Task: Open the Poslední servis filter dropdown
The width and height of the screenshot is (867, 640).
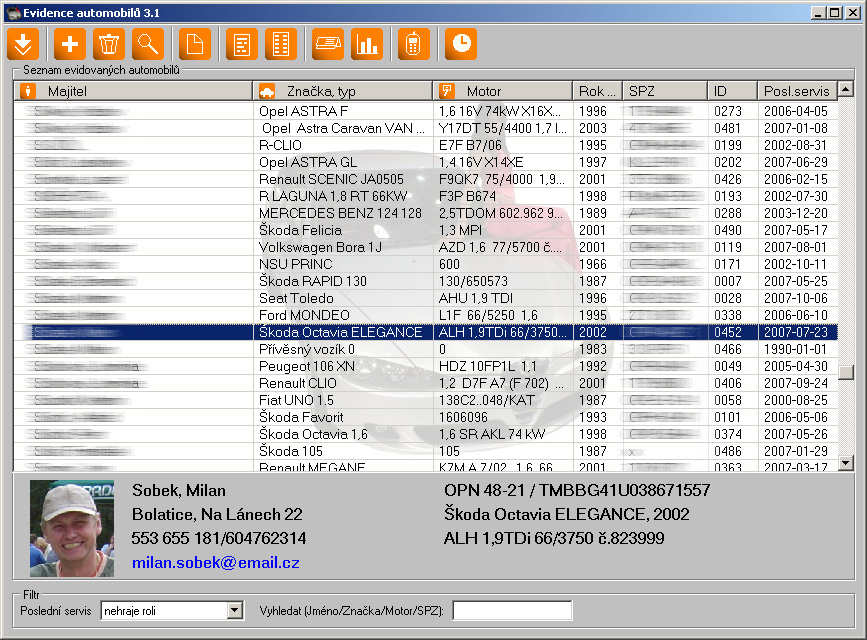Action: click(x=235, y=611)
